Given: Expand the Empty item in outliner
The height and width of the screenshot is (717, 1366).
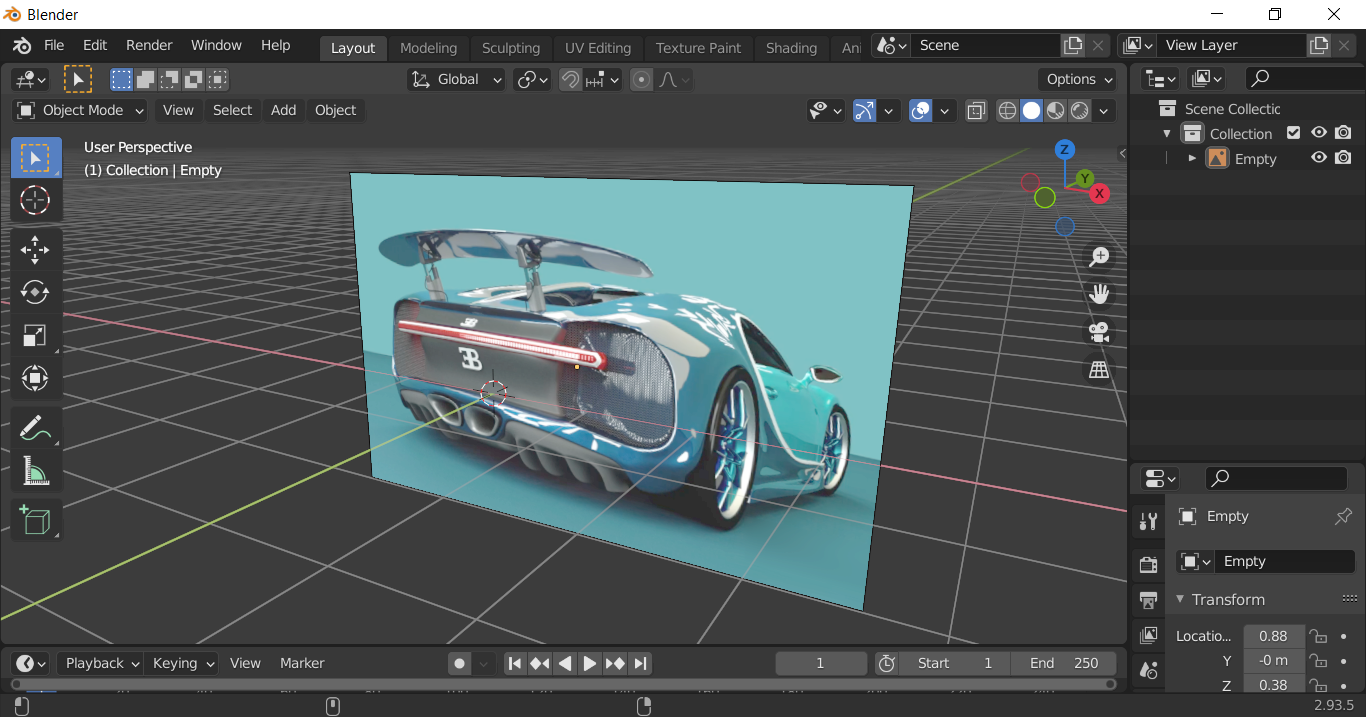Looking at the screenshot, I should (x=1192, y=158).
